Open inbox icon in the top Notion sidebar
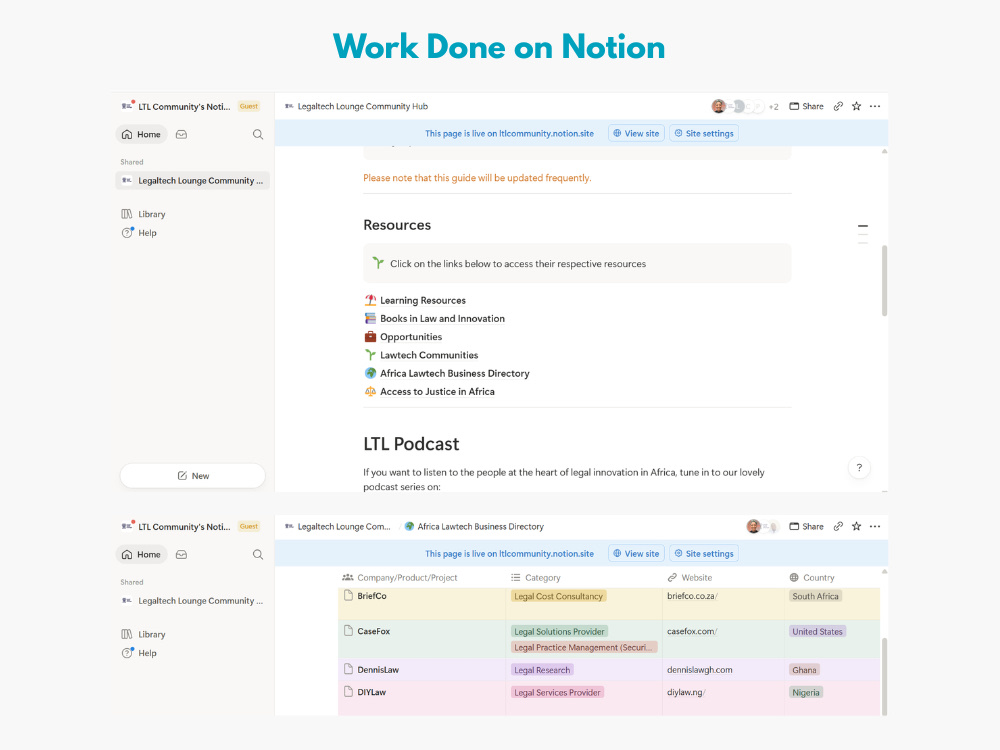This screenshot has width=1000, height=750. (181, 135)
